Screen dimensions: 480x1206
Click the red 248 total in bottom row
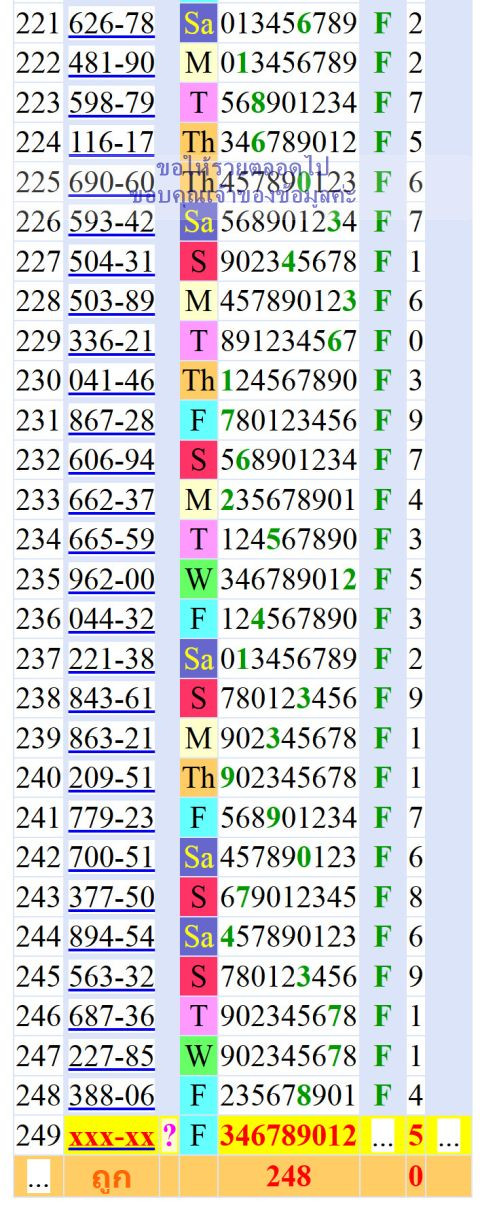(x=288, y=1177)
